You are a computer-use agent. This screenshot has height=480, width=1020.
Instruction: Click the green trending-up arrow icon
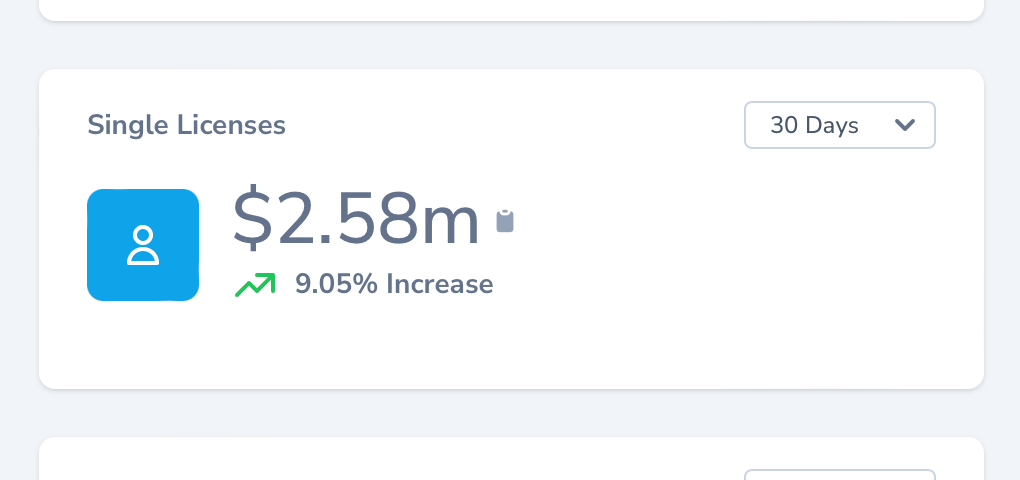coord(255,285)
